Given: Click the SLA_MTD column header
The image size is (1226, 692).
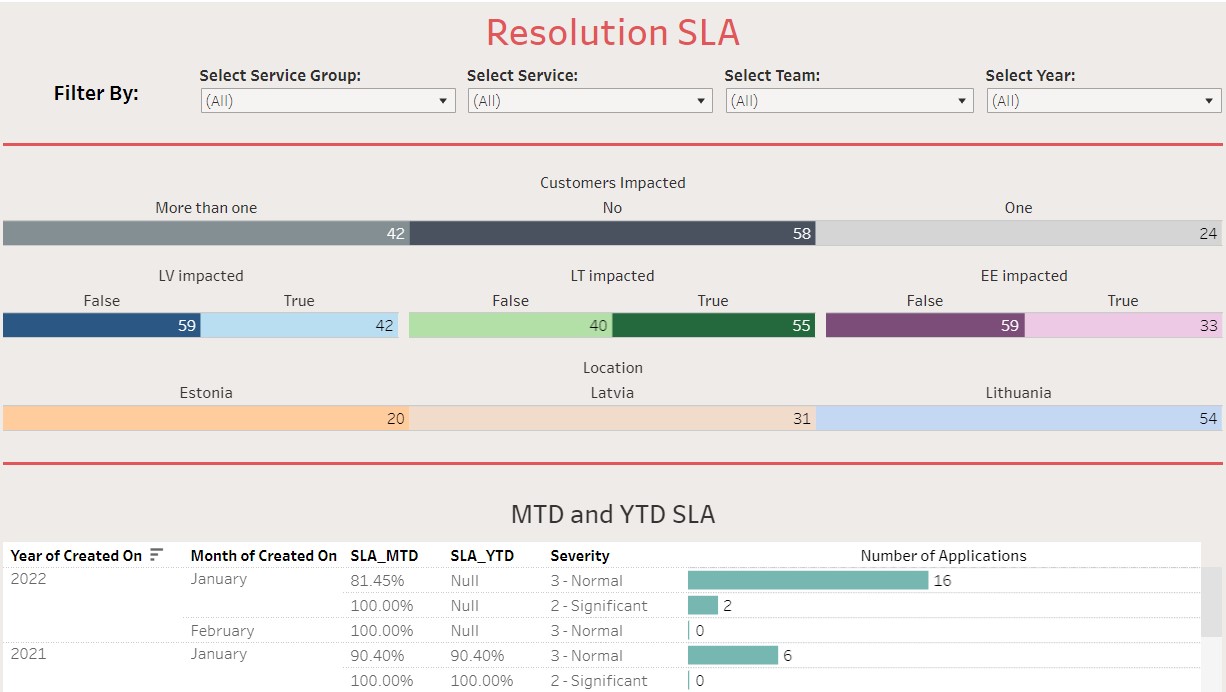Looking at the screenshot, I should [384, 556].
